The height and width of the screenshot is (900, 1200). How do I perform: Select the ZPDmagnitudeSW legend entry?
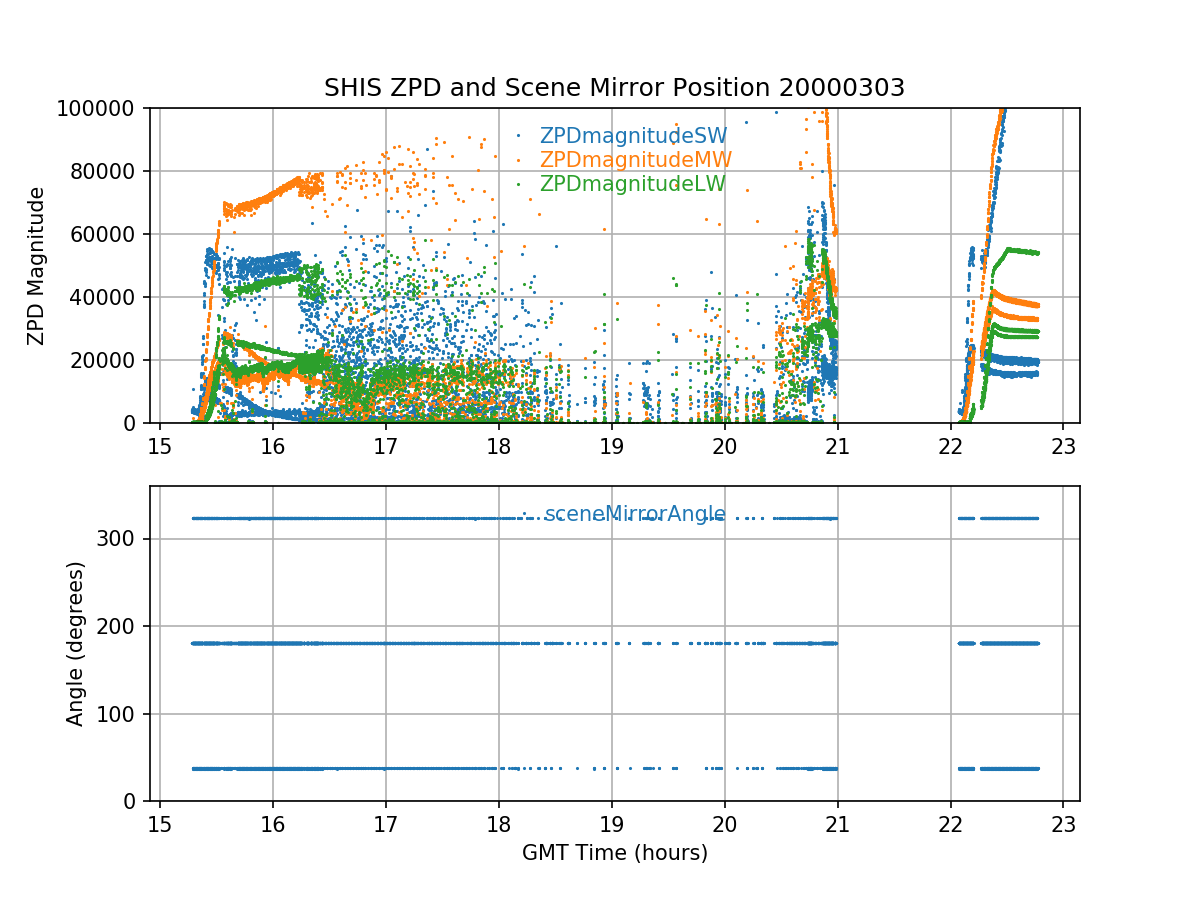(x=633, y=136)
